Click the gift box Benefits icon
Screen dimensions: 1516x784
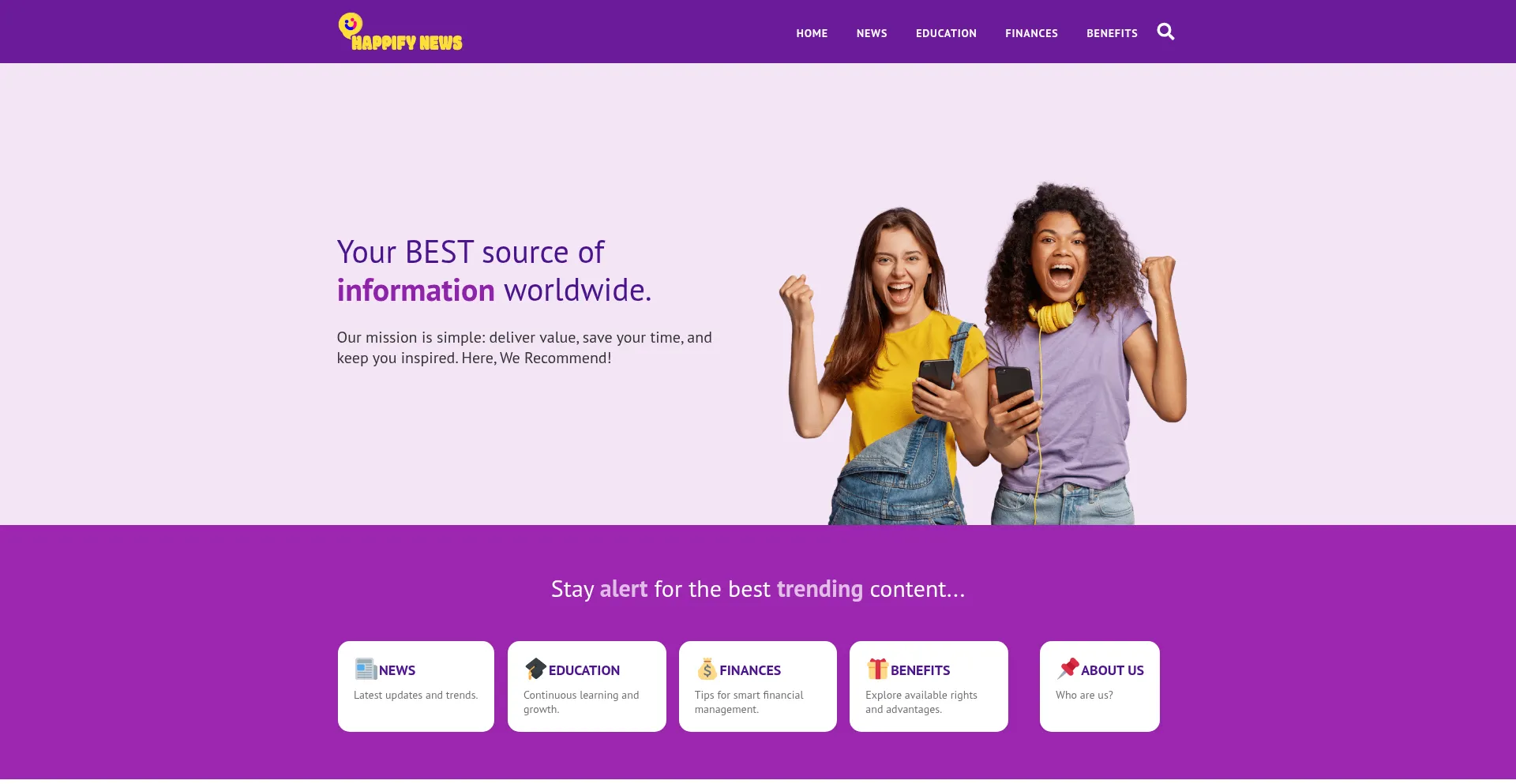[x=877, y=669]
